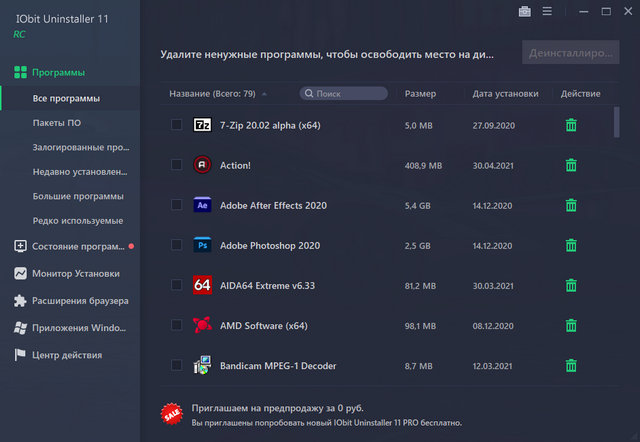Sort list by the Название column arrow
This screenshot has width=640, height=442.
tap(264, 94)
